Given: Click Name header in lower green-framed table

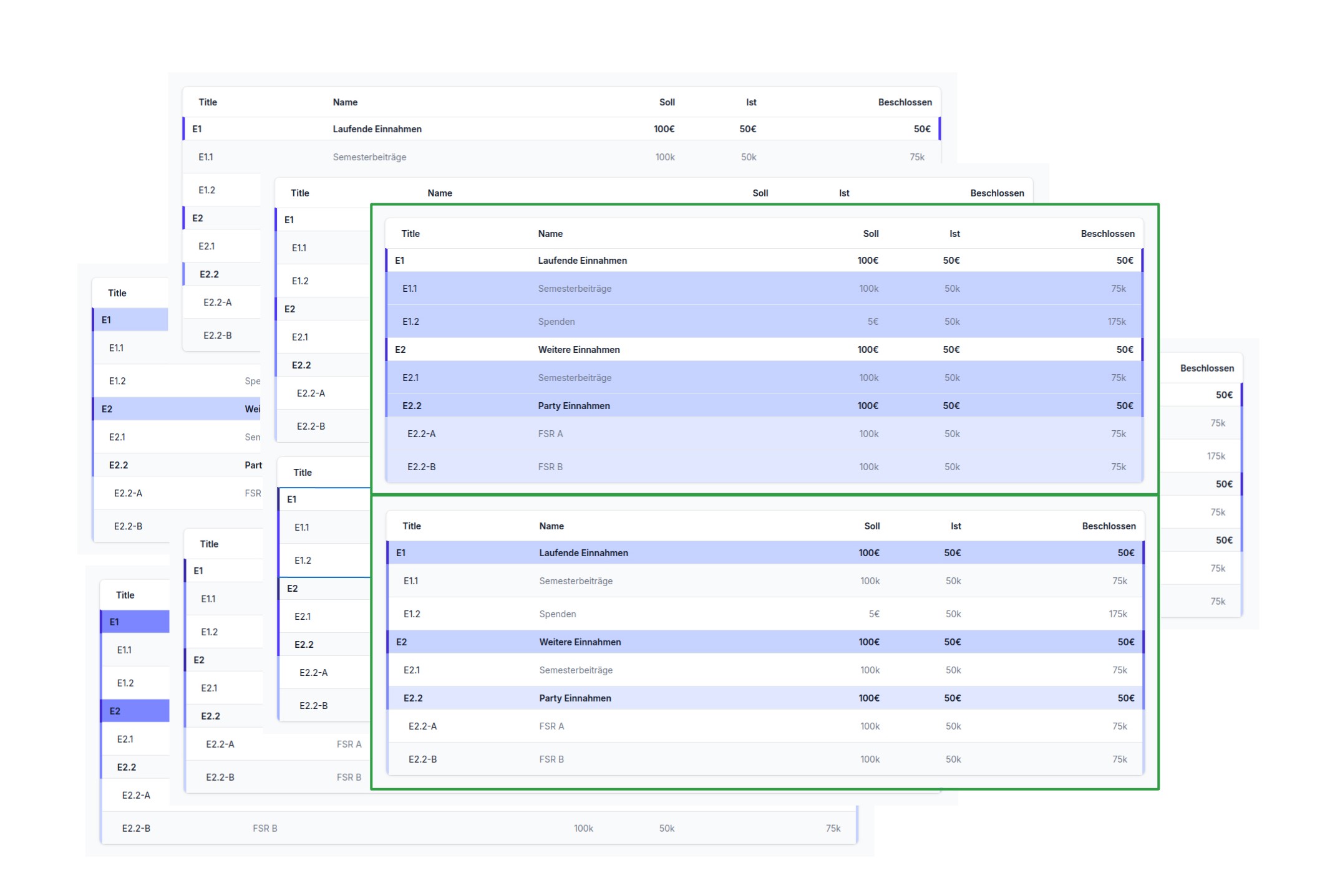Looking at the screenshot, I should pos(551,526).
